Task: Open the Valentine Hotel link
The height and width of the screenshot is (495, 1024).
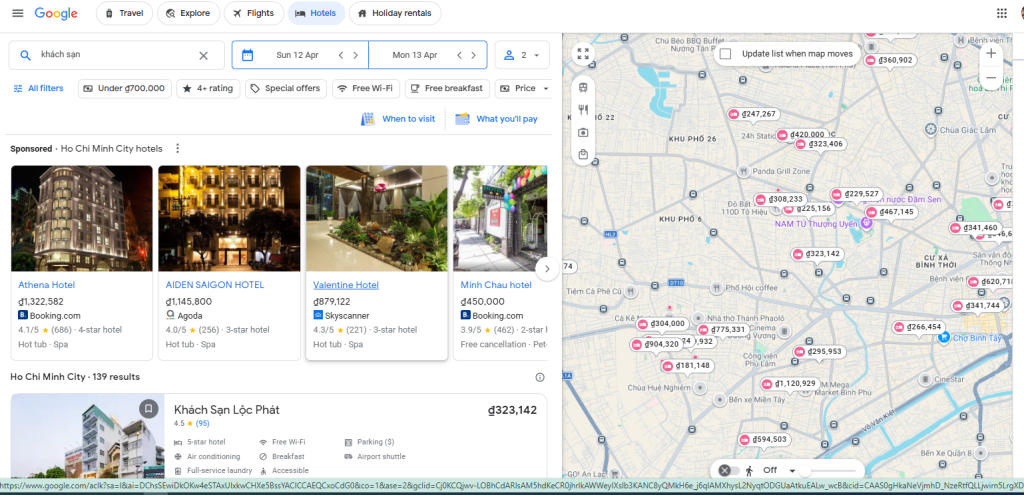Action: pos(346,285)
